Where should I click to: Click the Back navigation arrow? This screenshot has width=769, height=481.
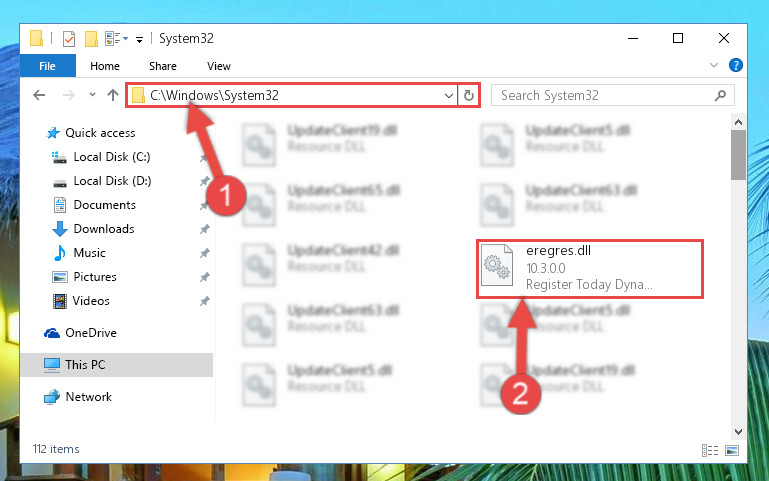click(39, 95)
